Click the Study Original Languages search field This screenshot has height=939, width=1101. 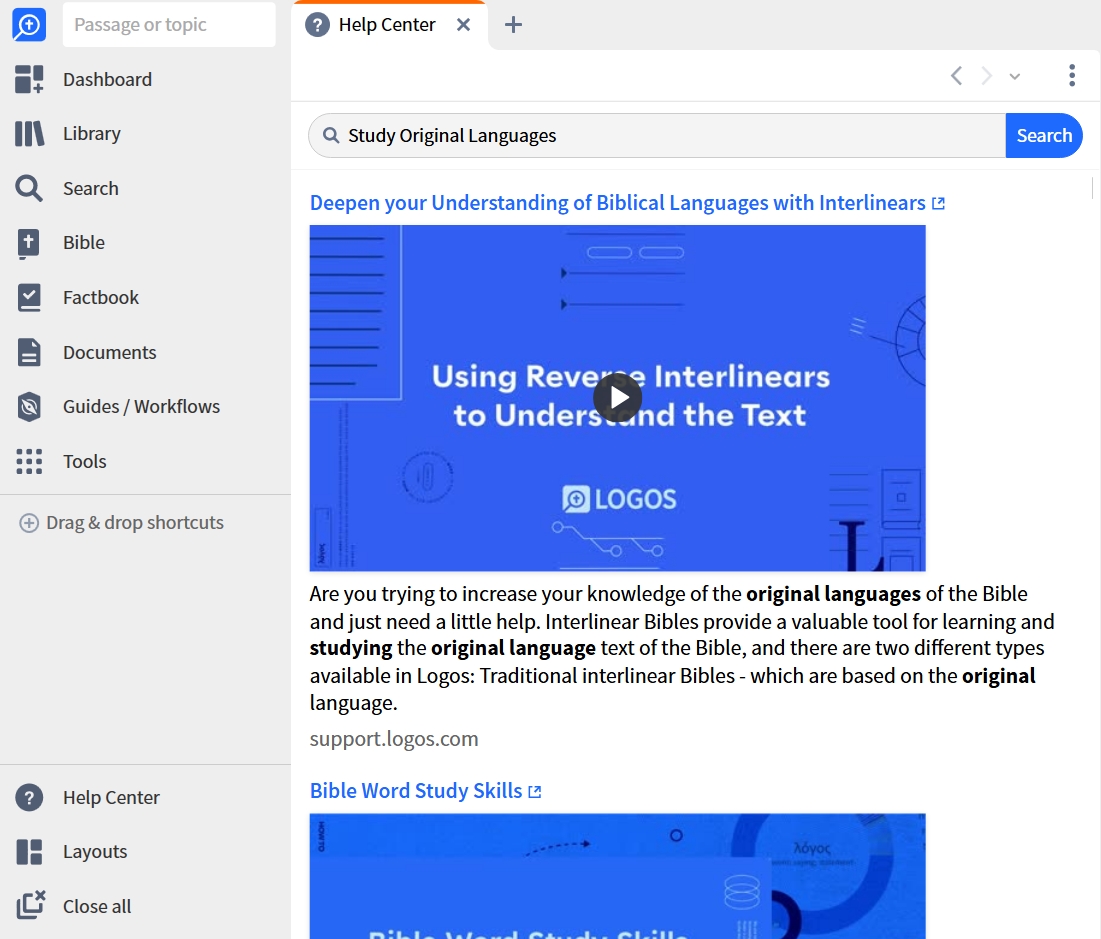pos(657,136)
